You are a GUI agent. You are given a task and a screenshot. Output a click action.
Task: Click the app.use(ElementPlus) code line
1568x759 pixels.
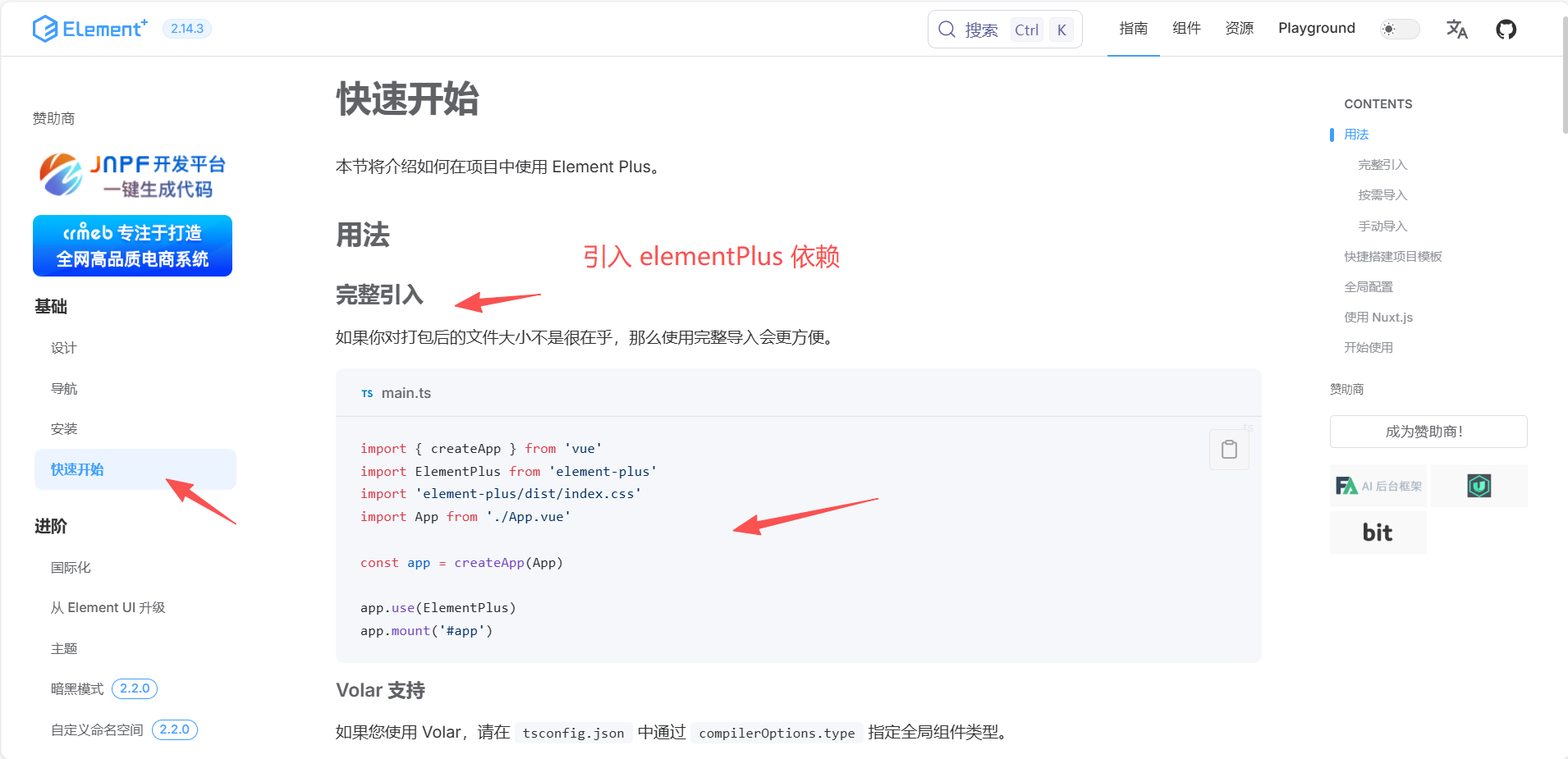coord(438,608)
